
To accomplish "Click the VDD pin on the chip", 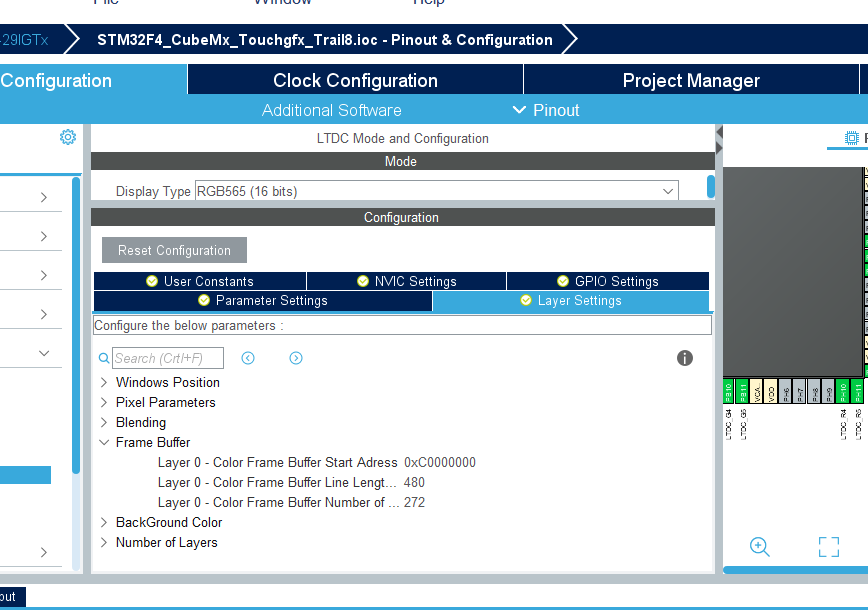I will pyautogui.click(x=771, y=391).
